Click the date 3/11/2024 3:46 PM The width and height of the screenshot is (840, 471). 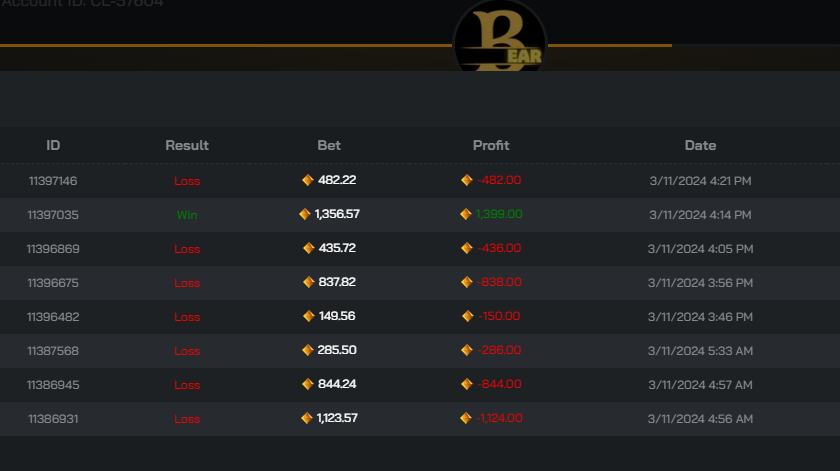pyautogui.click(x=700, y=317)
